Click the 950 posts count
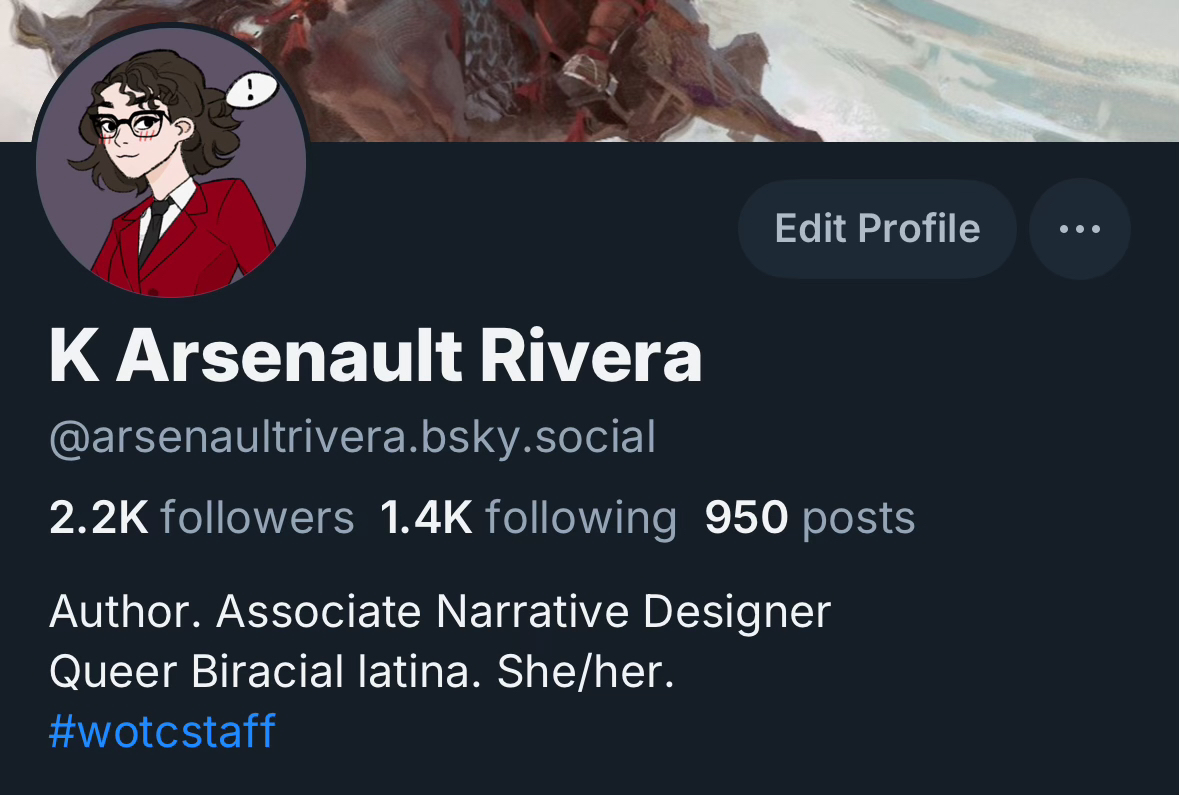Image resolution: width=1179 pixels, height=795 pixels. click(x=810, y=518)
